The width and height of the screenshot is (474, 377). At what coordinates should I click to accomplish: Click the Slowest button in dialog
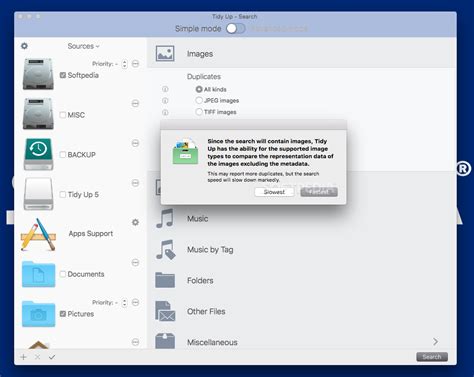(x=274, y=192)
